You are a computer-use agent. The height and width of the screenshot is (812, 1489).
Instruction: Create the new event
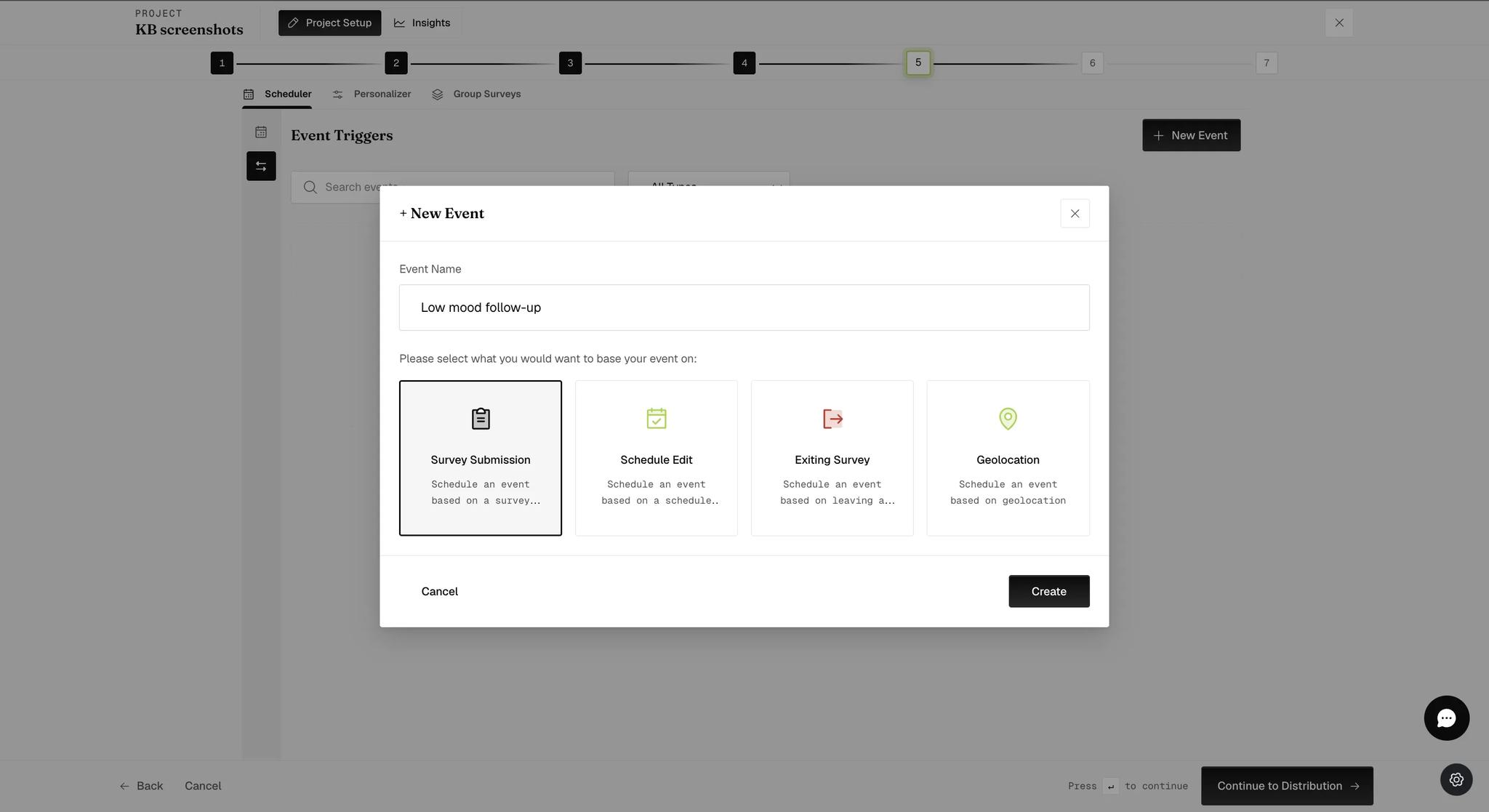pos(1048,591)
